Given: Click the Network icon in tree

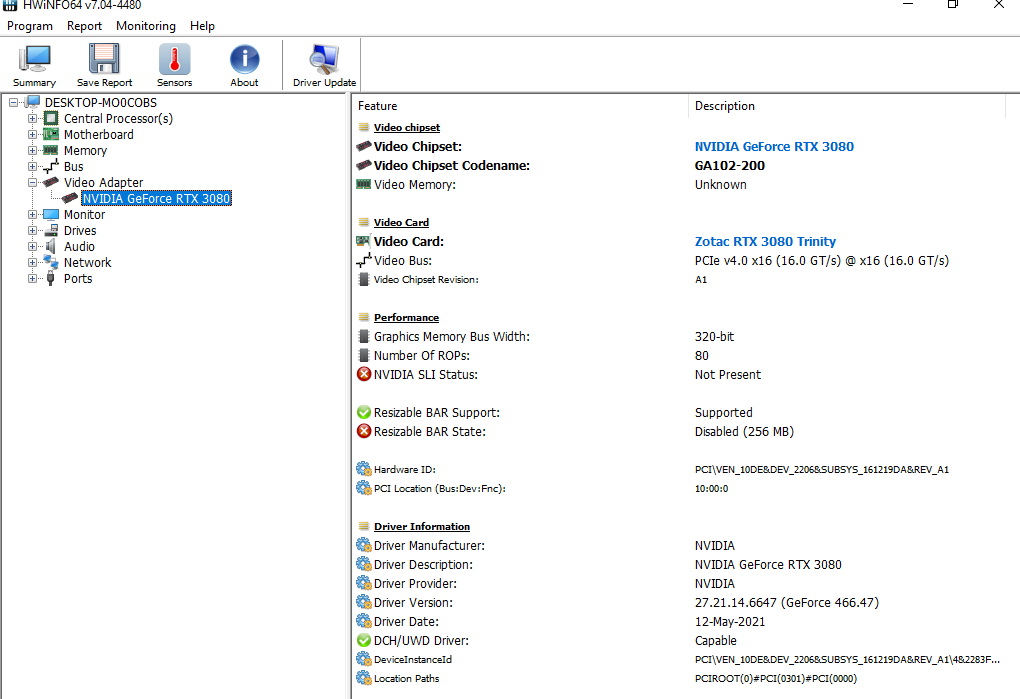Looking at the screenshot, I should coord(51,262).
